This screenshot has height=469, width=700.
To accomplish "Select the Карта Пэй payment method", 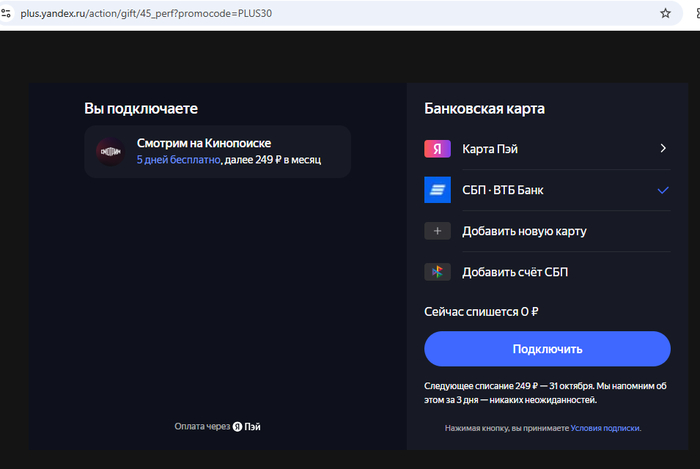I will (547, 149).
